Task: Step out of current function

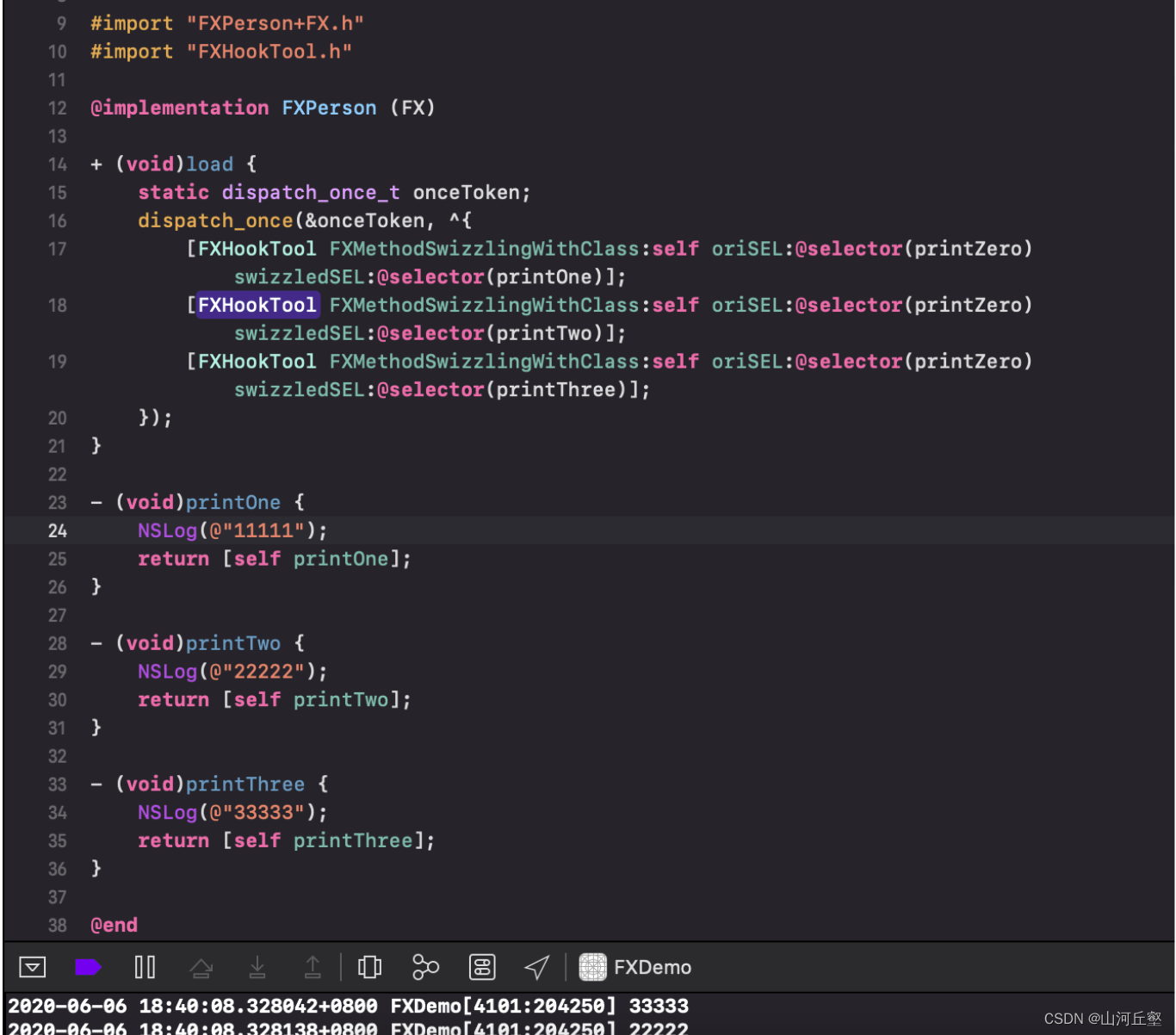Action: click(313, 968)
